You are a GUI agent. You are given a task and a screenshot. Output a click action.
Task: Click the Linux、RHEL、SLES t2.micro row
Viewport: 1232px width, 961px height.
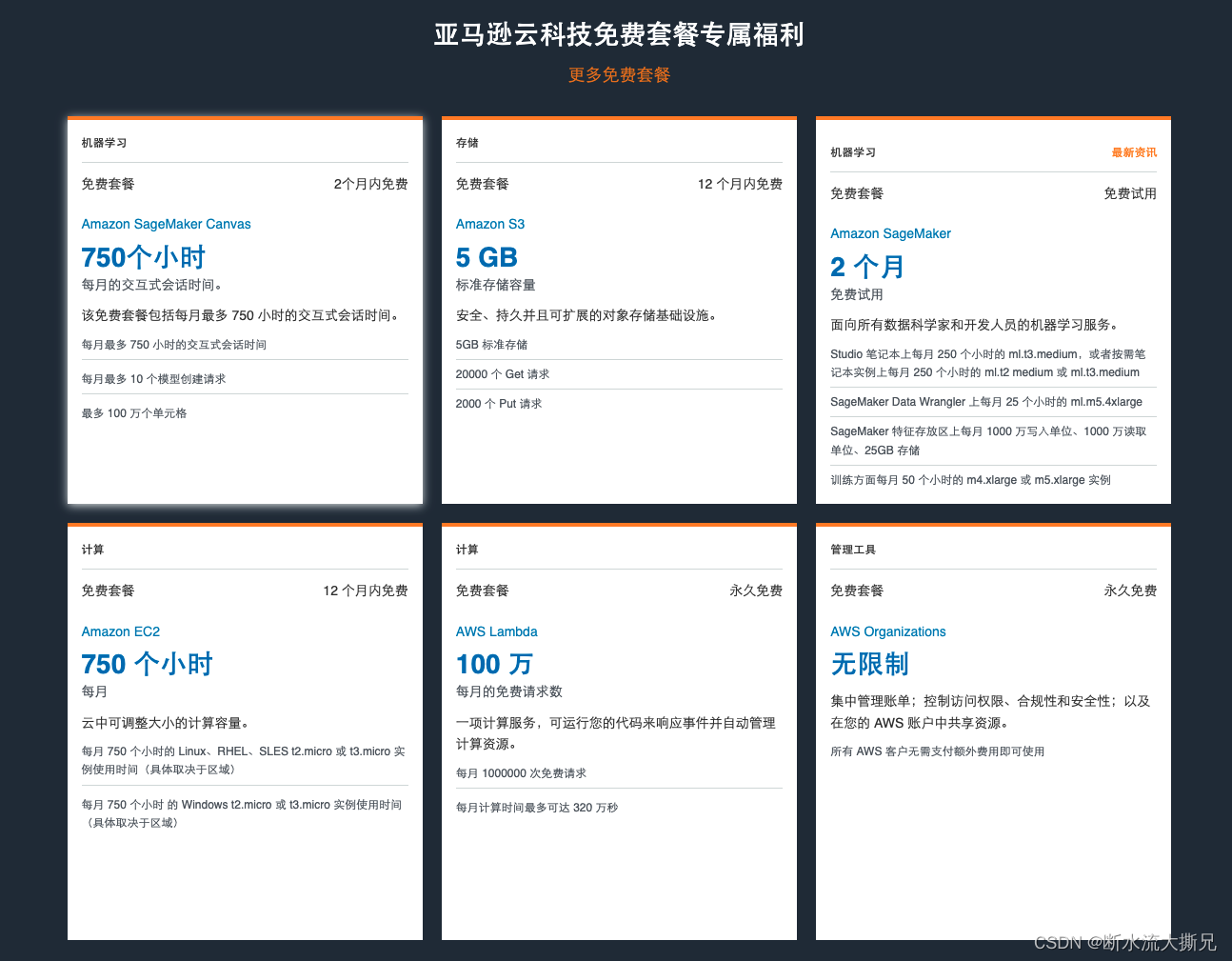point(245,760)
